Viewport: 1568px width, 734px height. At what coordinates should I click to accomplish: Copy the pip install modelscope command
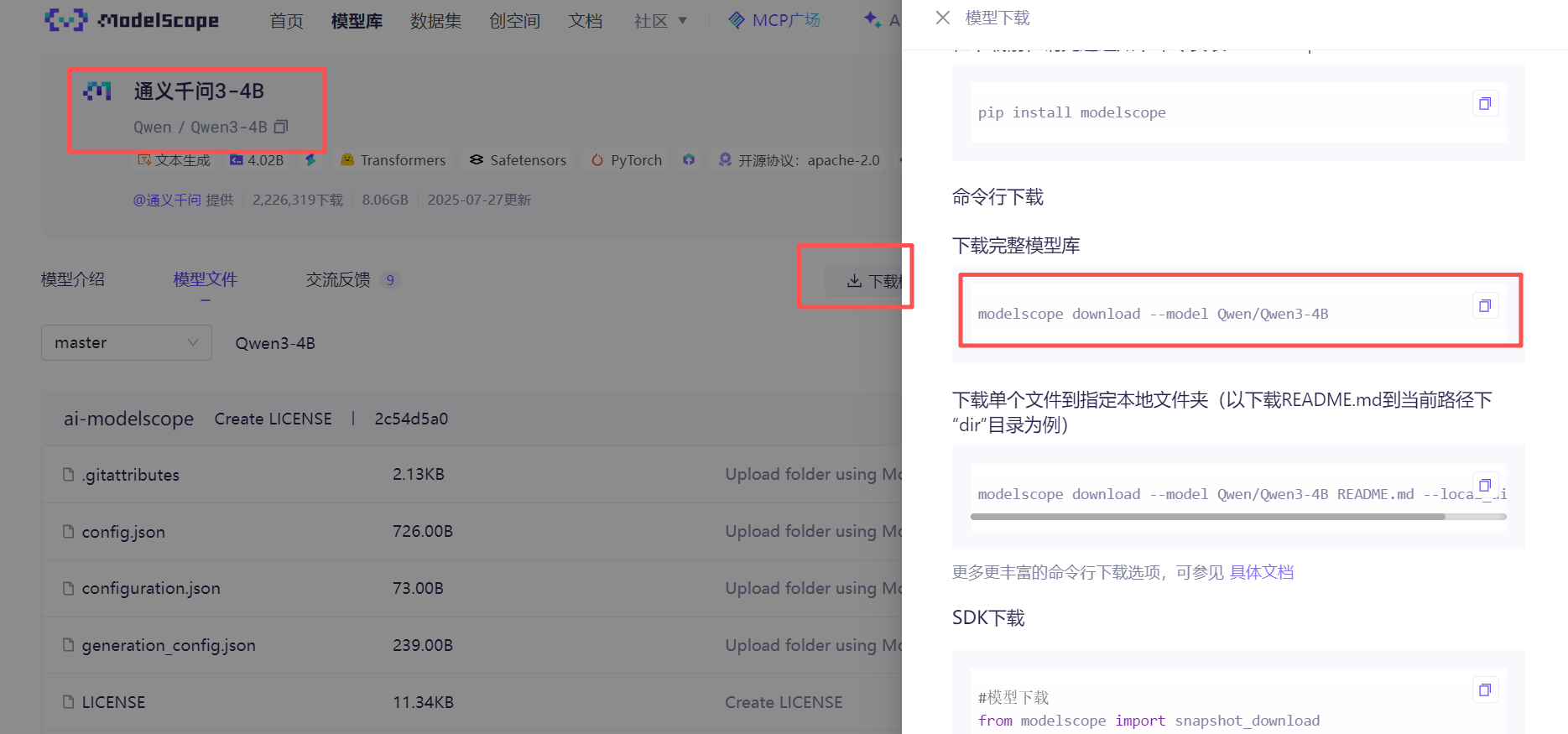(1485, 104)
